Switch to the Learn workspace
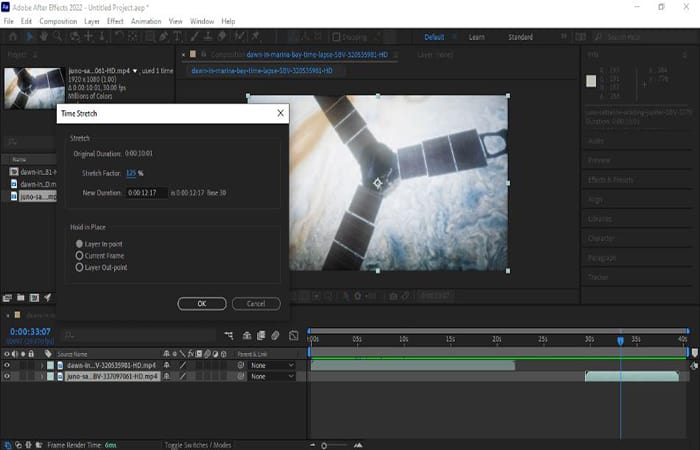The height and width of the screenshot is (450, 700). click(x=476, y=37)
